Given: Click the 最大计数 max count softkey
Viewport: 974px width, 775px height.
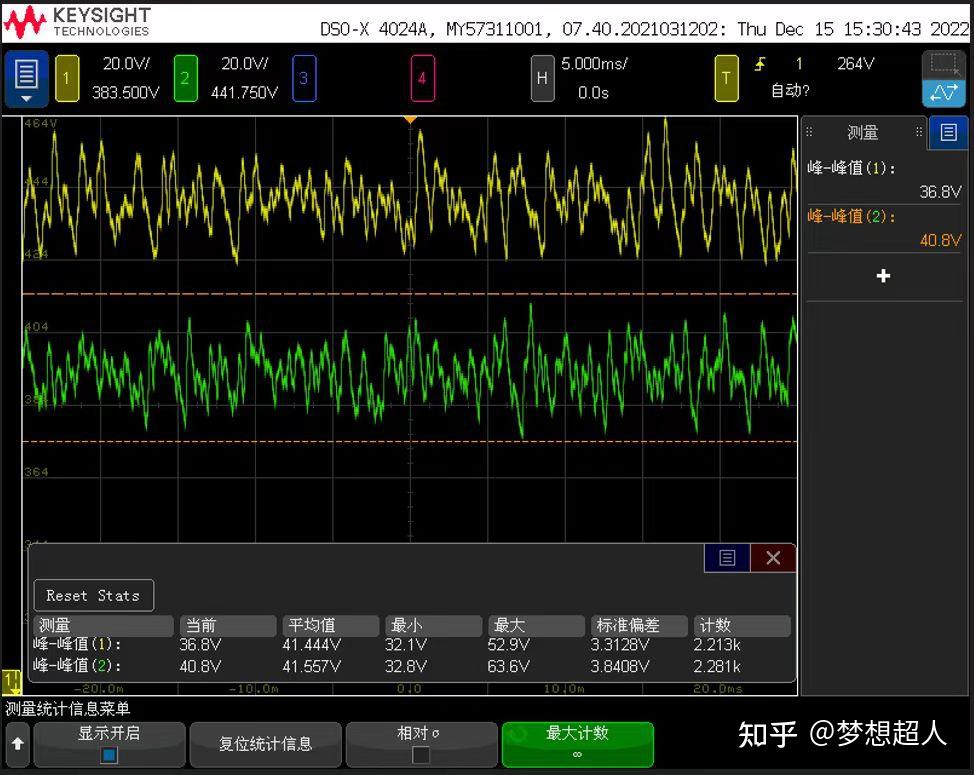Looking at the screenshot, I should [x=577, y=744].
